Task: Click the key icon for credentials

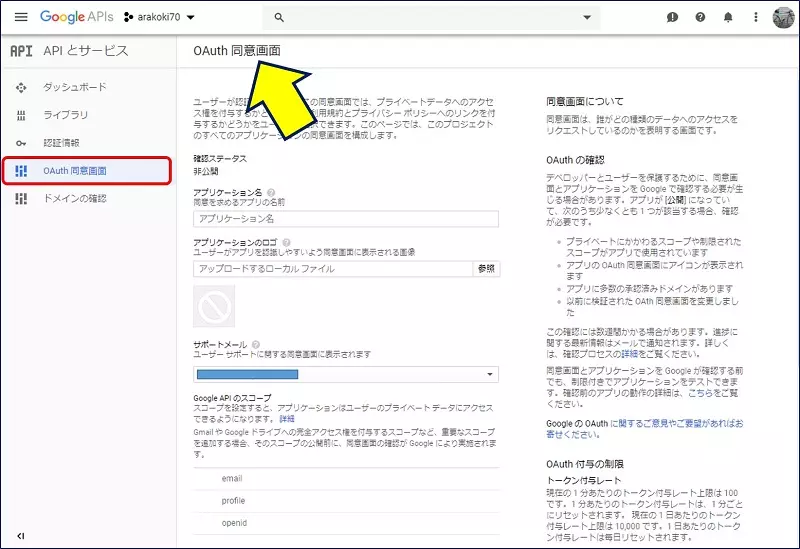Action: [x=21, y=143]
